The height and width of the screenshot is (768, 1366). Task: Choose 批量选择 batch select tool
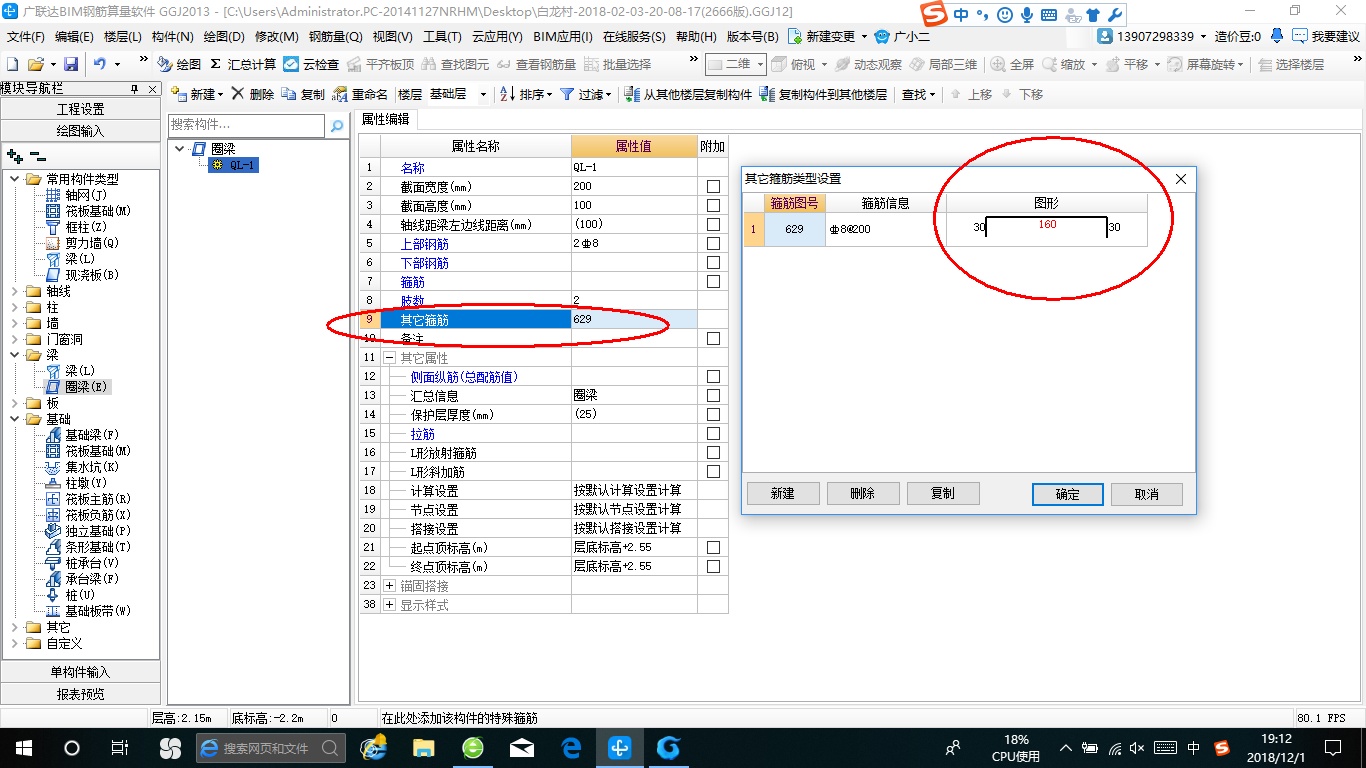coord(618,64)
